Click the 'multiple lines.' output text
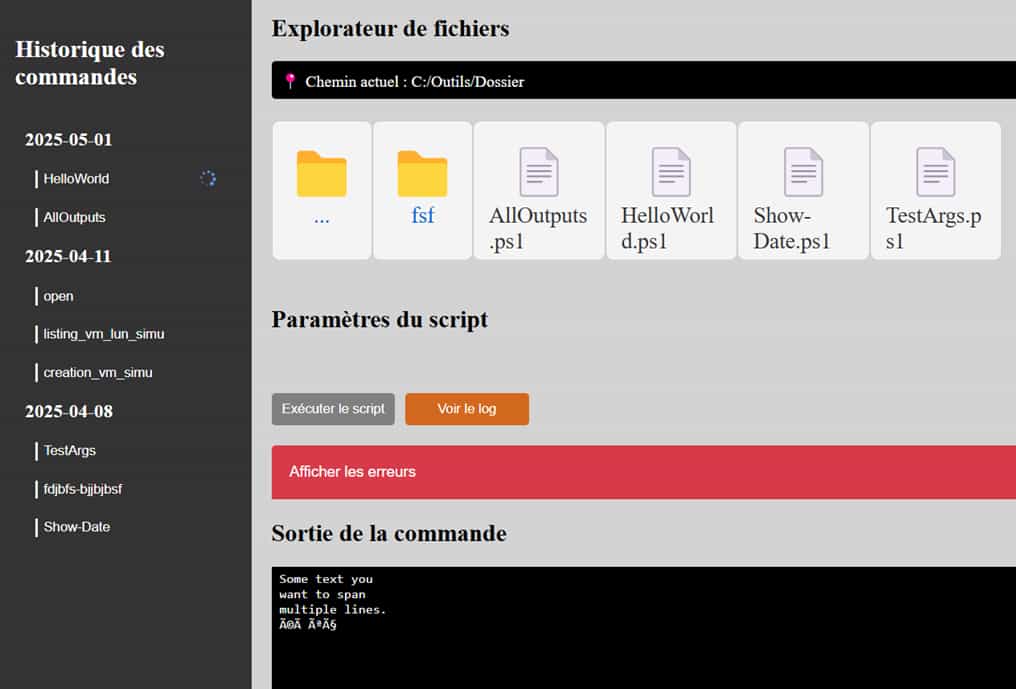 coord(332,609)
